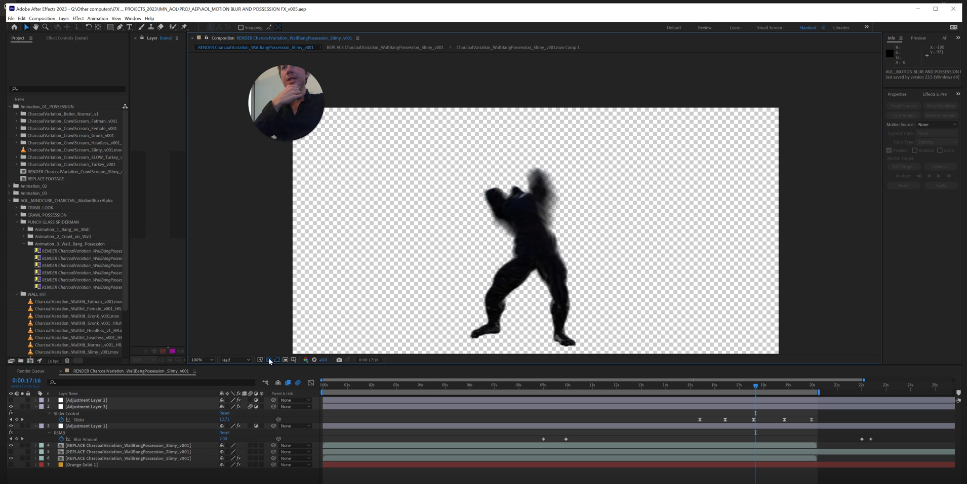Screen dimensions: 967x484
Task: Click the show channel color icon under the viewer
Action: pos(305,359)
